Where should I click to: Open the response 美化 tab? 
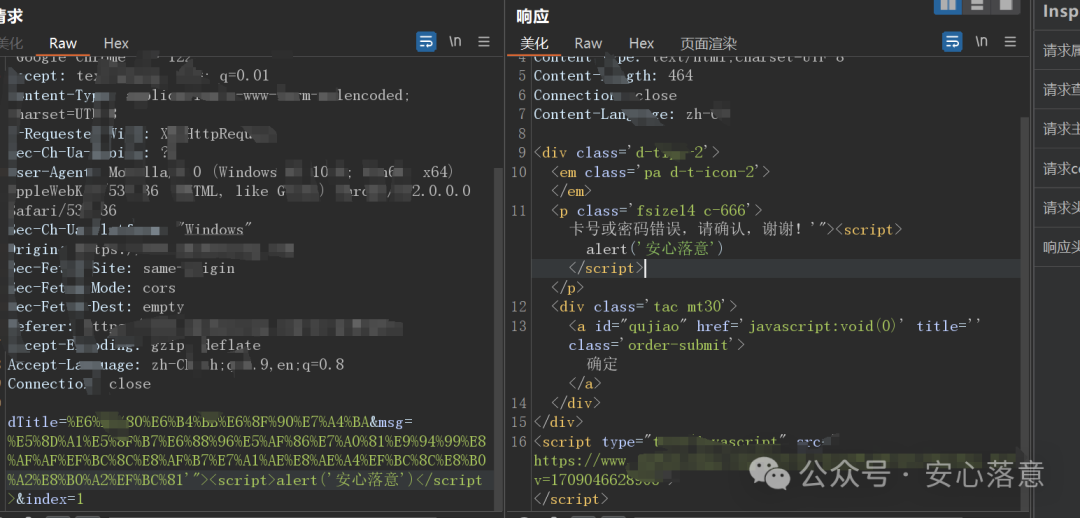[534, 43]
